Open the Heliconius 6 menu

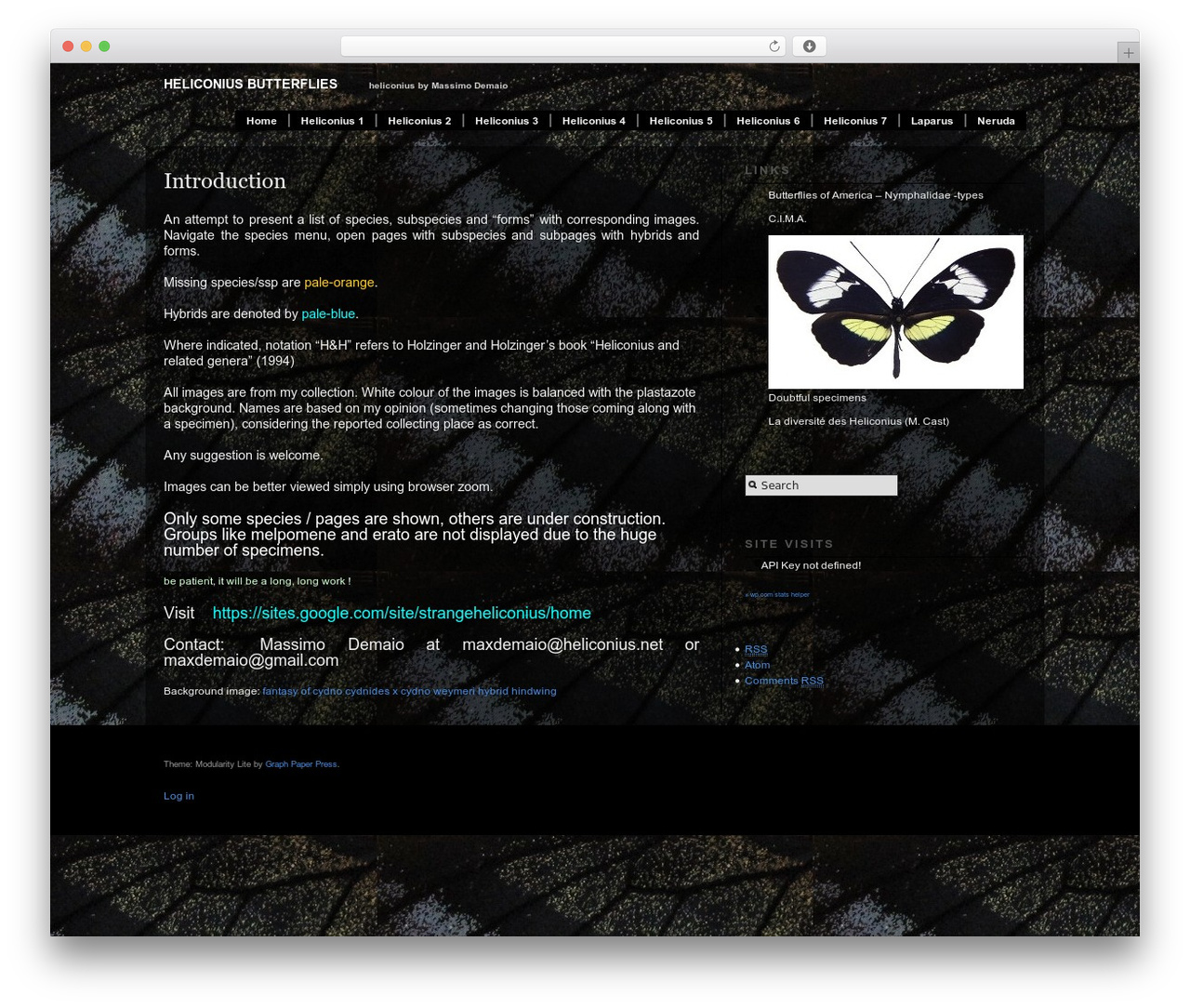(768, 121)
